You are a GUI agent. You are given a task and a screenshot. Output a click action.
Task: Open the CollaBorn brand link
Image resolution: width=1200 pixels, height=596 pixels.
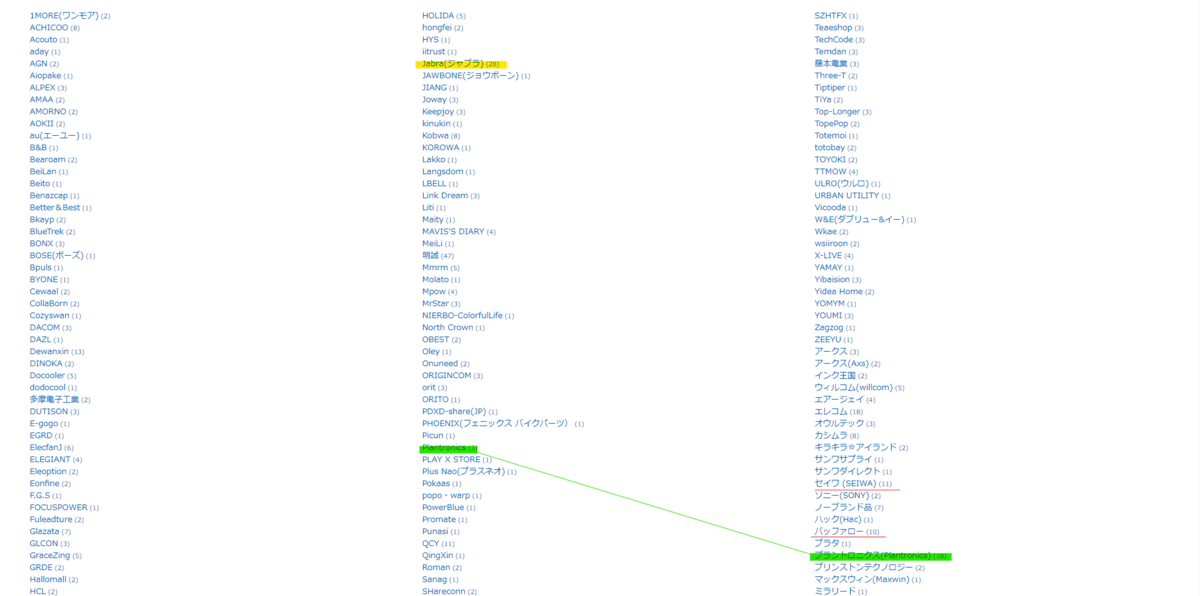pyautogui.click(x=49, y=304)
